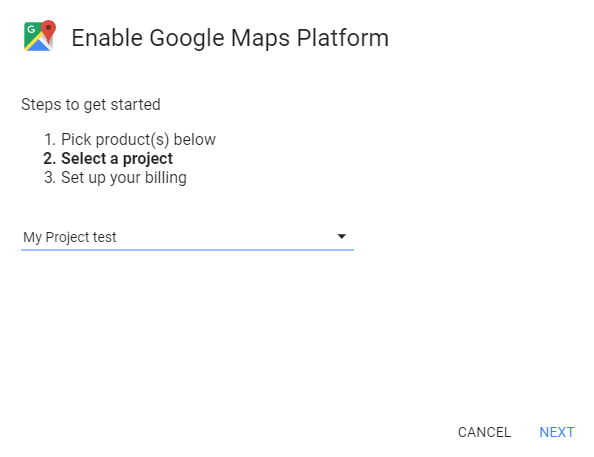Open the My Project test dropdown
Image resolution: width=594 pixels, height=457 pixels.
click(187, 238)
